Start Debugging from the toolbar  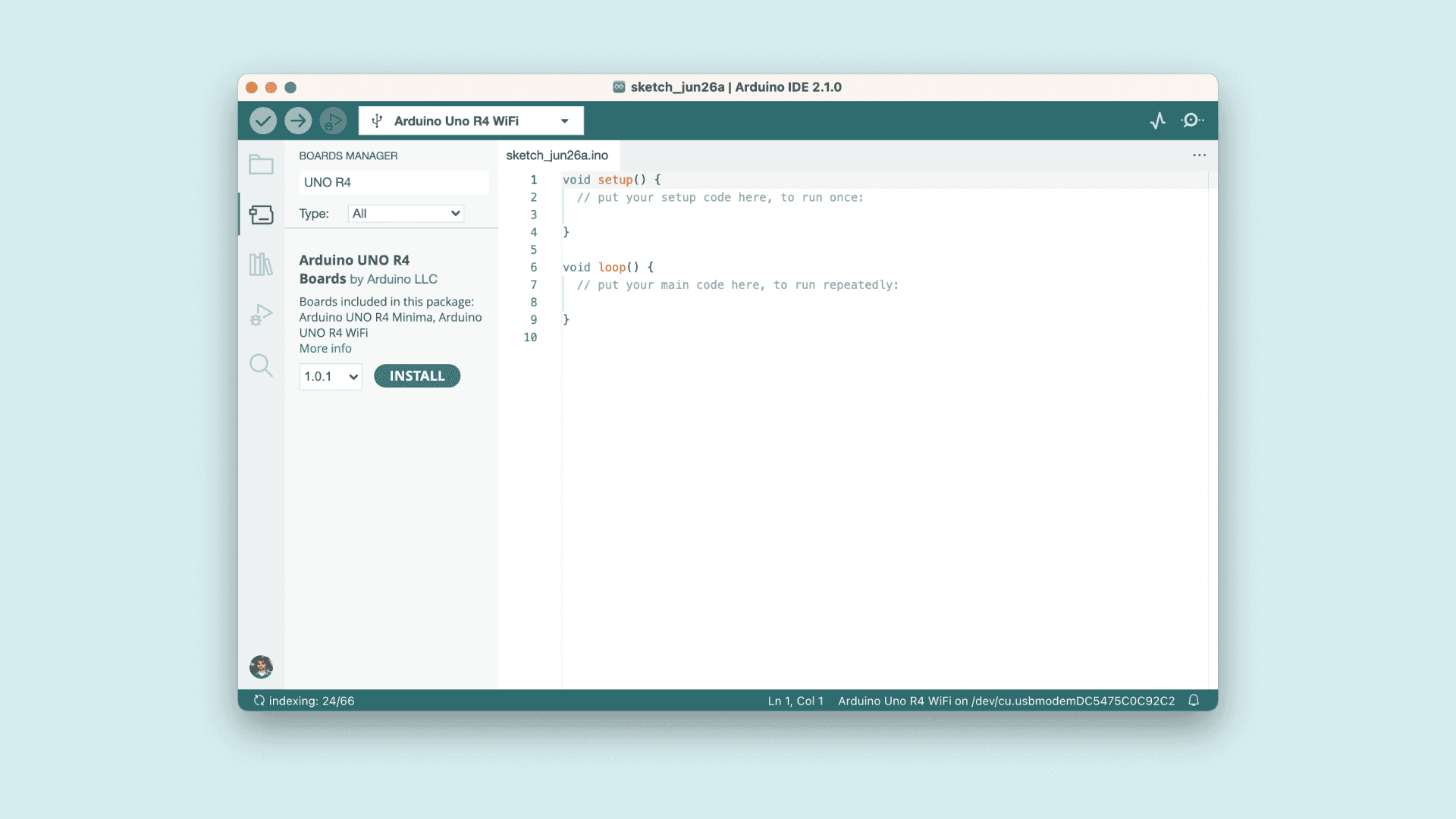point(333,121)
